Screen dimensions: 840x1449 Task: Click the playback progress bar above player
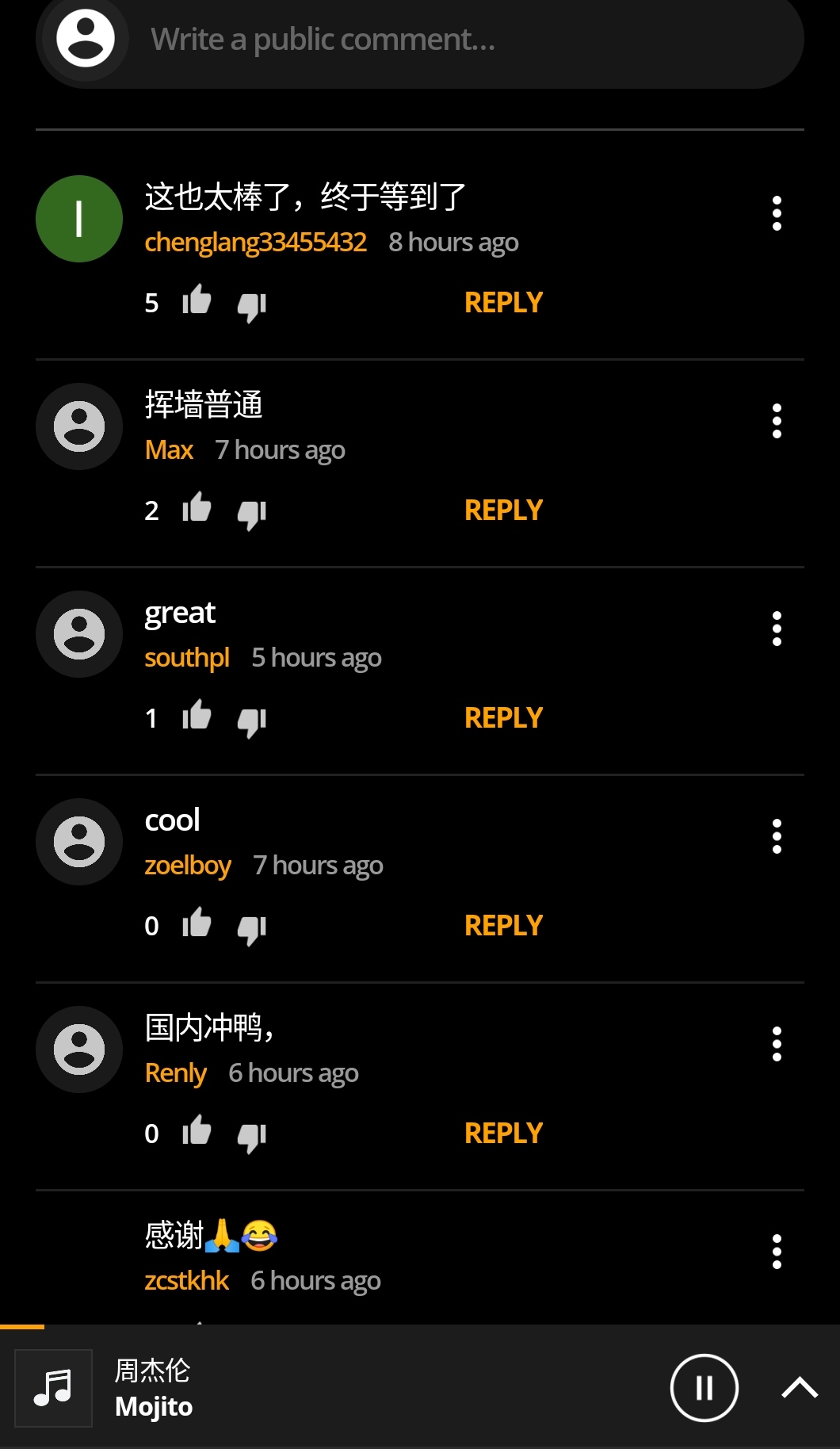point(420,1326)
